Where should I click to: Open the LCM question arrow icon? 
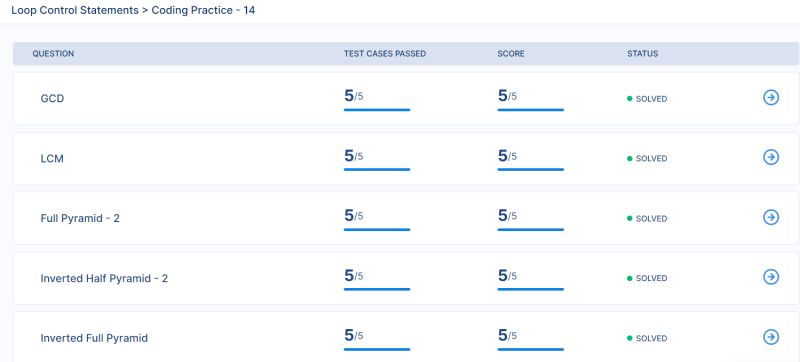771,157
